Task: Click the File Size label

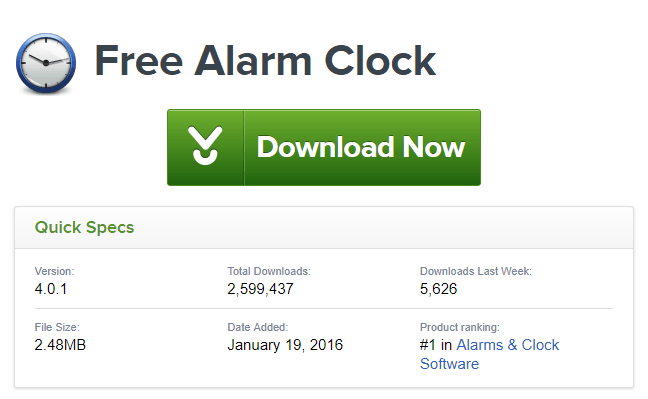Action: (x=57, y=327)
